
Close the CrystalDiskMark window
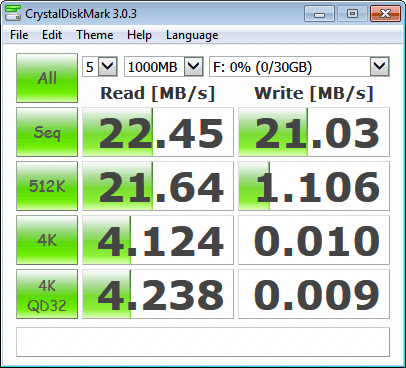pyautogui.click(x=385, y=14)
